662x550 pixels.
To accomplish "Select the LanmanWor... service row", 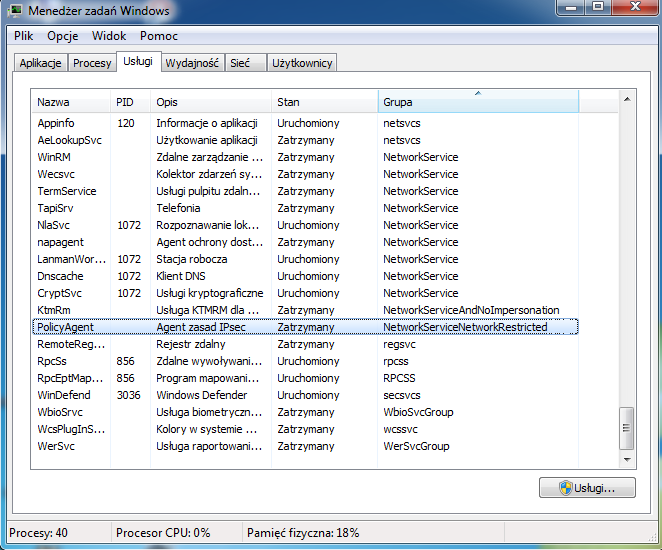I will pyautogui.click(x=305, y=259).
